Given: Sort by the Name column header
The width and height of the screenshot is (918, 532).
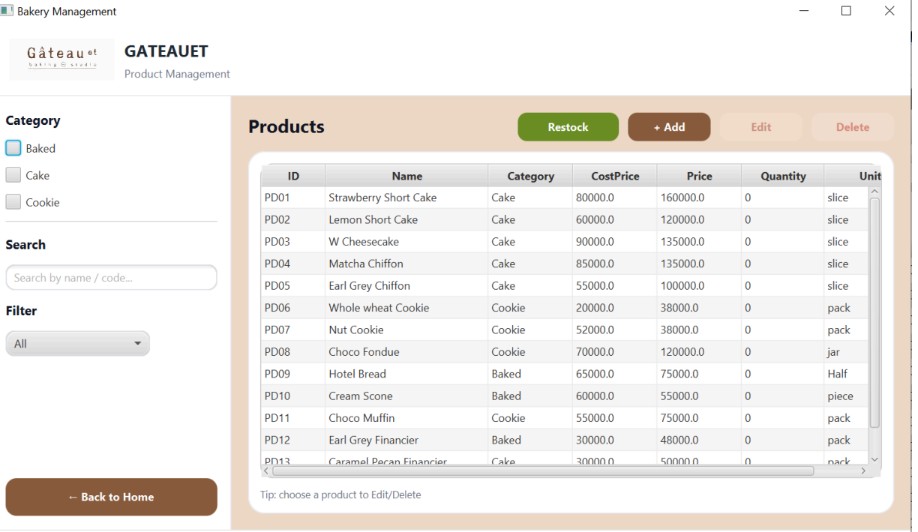Looking at the screenshot, I should click(x=406, y=176).
